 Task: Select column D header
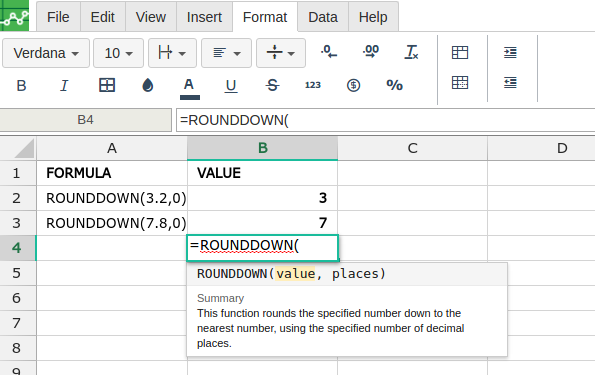541,148
